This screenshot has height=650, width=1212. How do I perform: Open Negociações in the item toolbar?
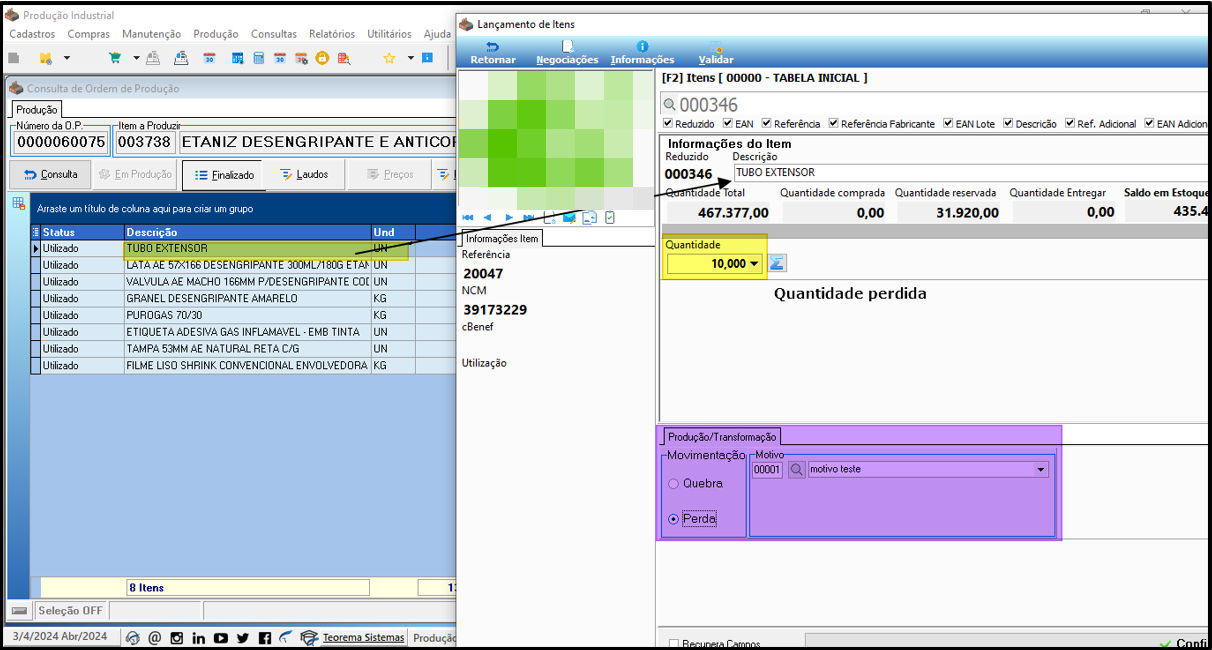567,53
